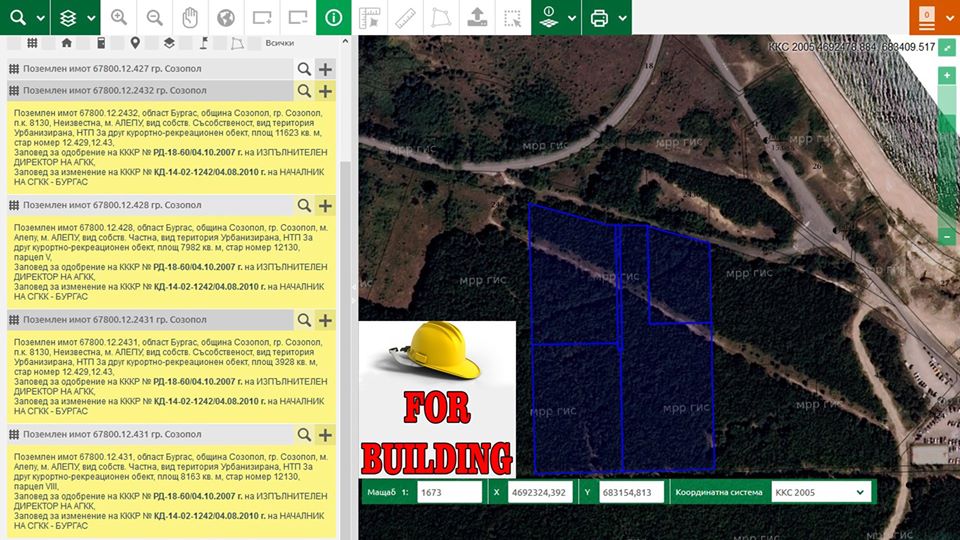Toggle the checkbox before the location pin icon
Viewport: 960px width, 540px height.
tap(119, 44)
